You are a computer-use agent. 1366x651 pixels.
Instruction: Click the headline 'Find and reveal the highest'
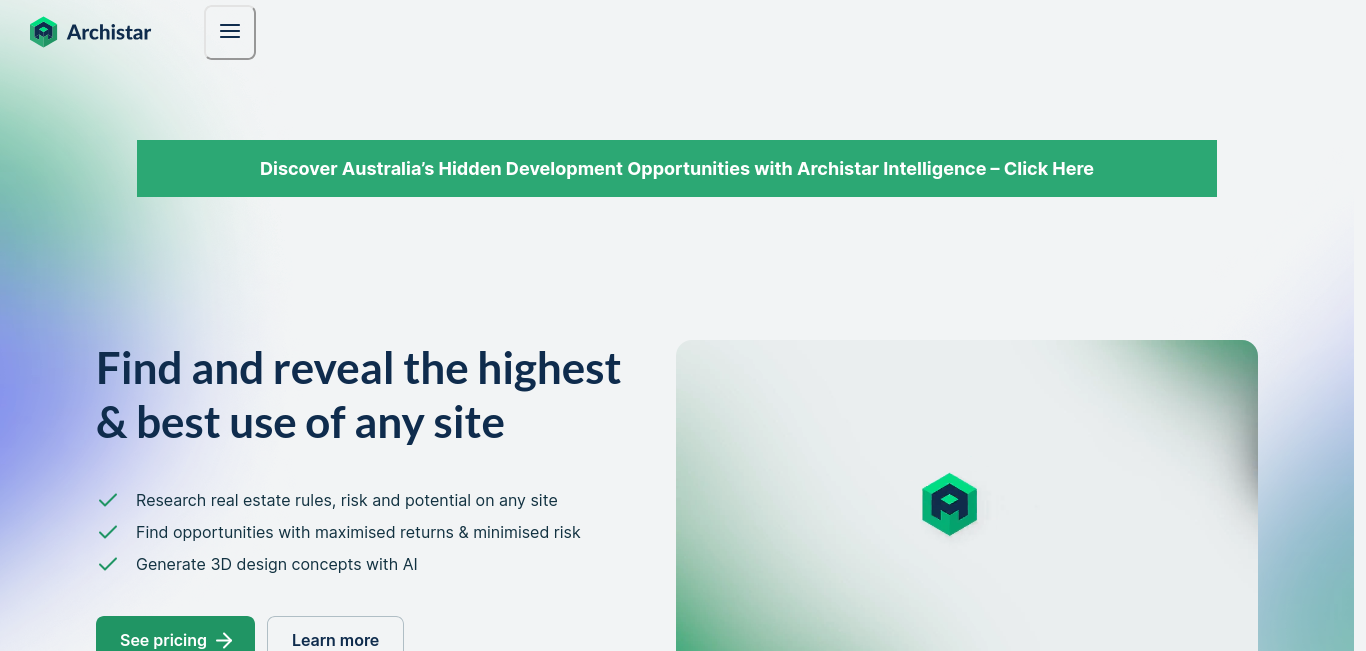click(359, 368)
